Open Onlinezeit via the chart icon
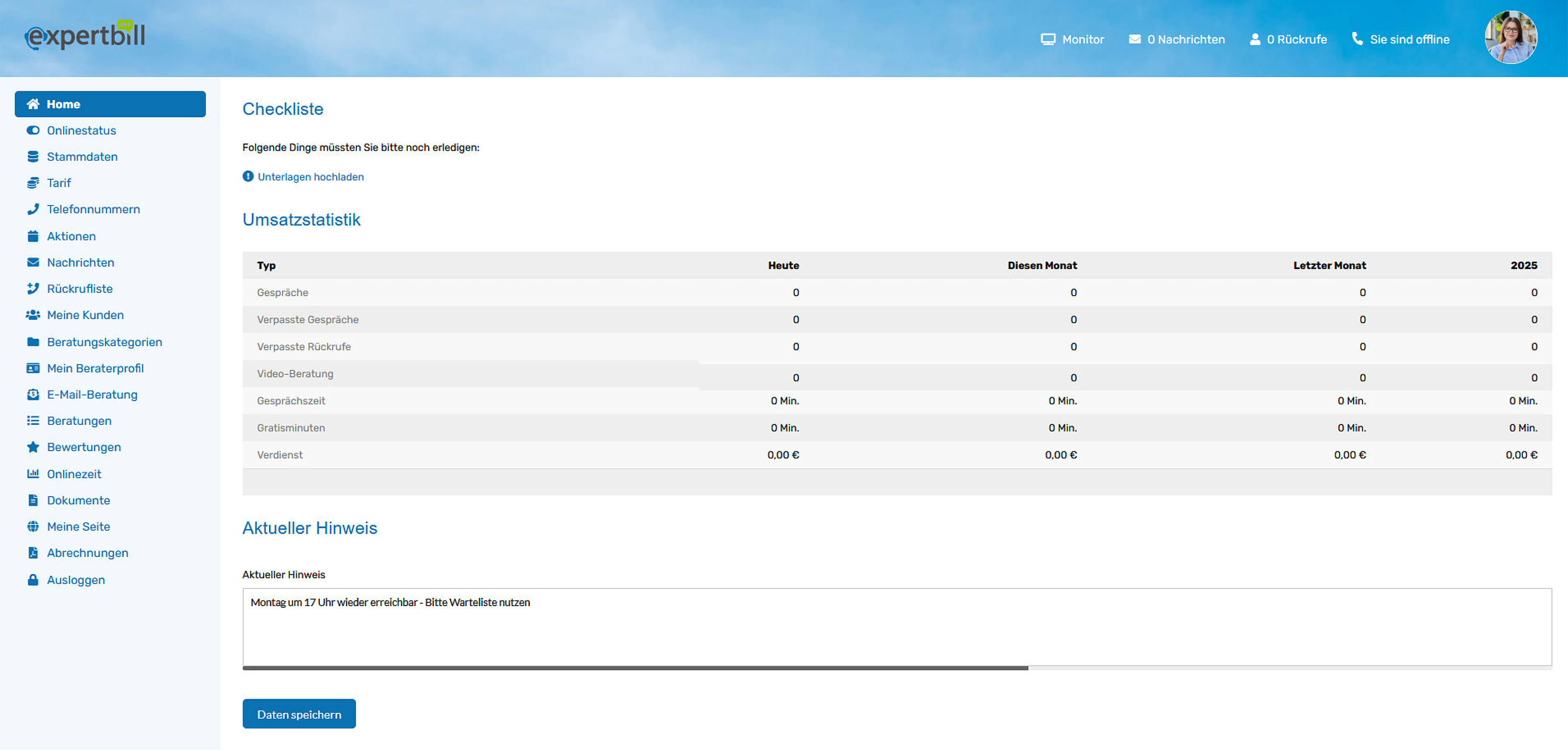The height and width of the screenshot is (750, 1568). [33, 474]
